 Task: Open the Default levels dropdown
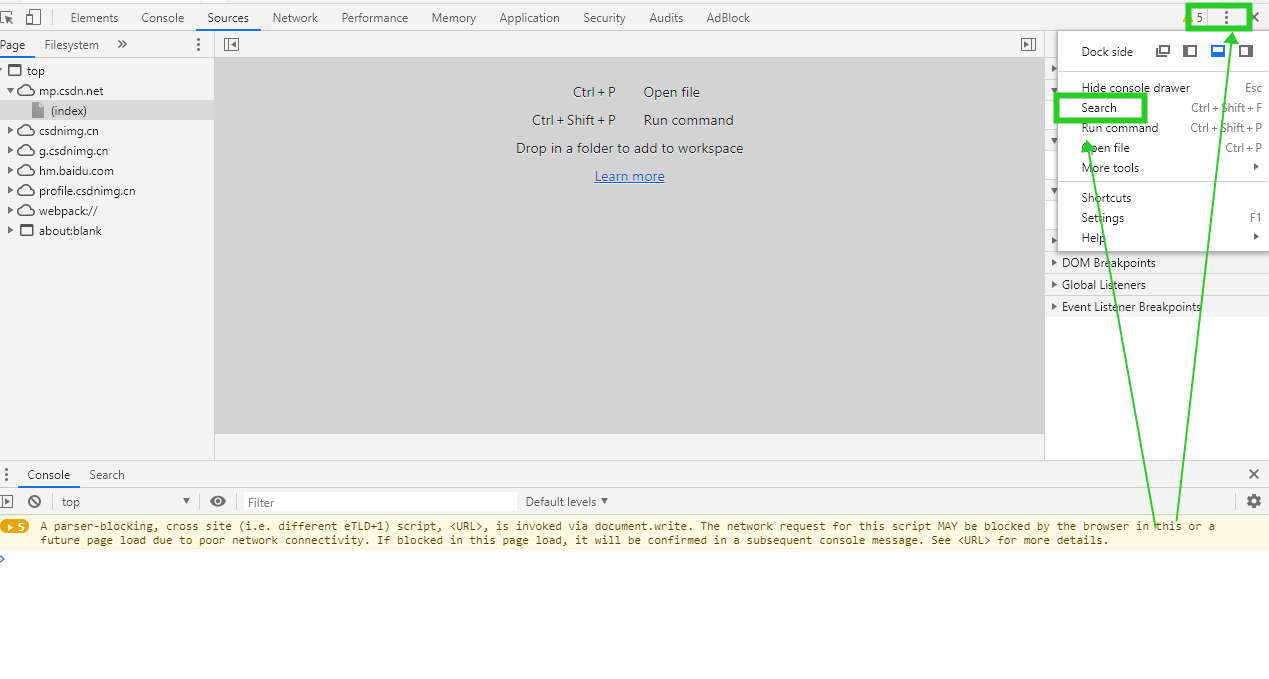566,501
